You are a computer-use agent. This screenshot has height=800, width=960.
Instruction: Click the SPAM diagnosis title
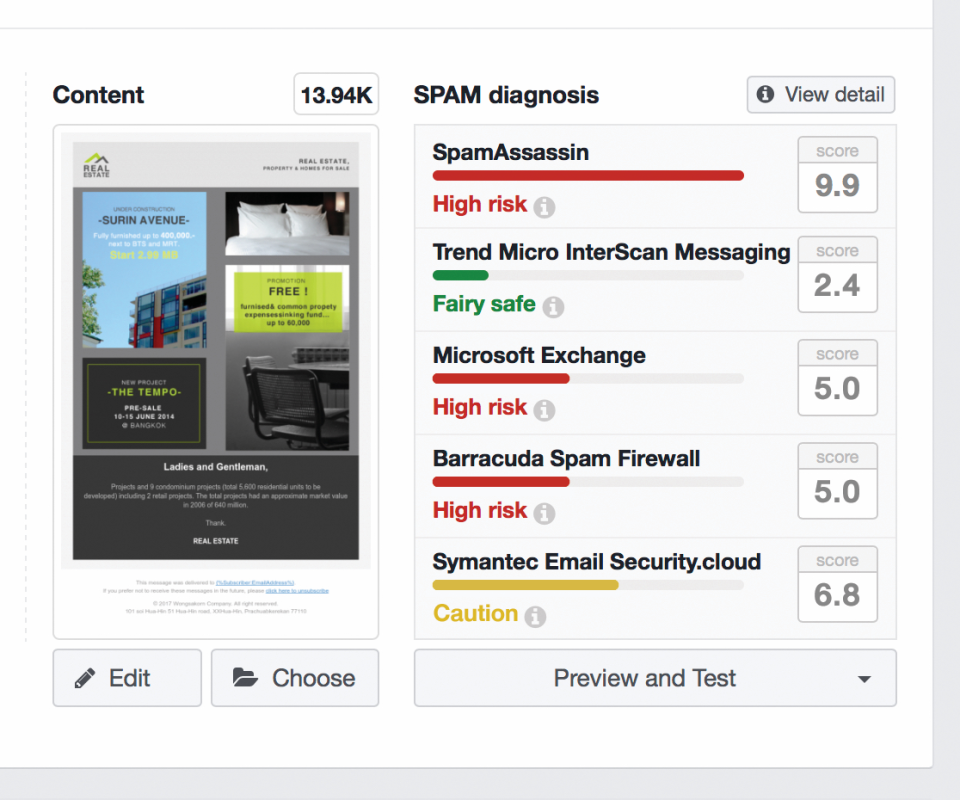coord(506,95)
